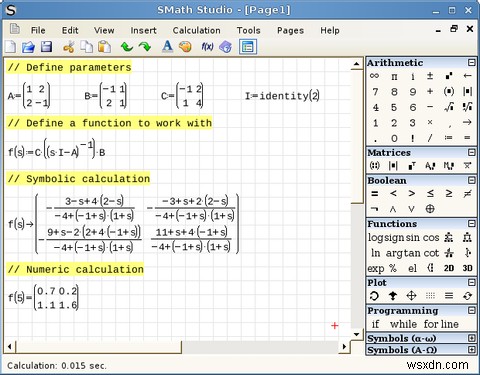Save the worksheet with the floppy disk icon
Viewport: 480px width, 375px height.
[46, 47]
